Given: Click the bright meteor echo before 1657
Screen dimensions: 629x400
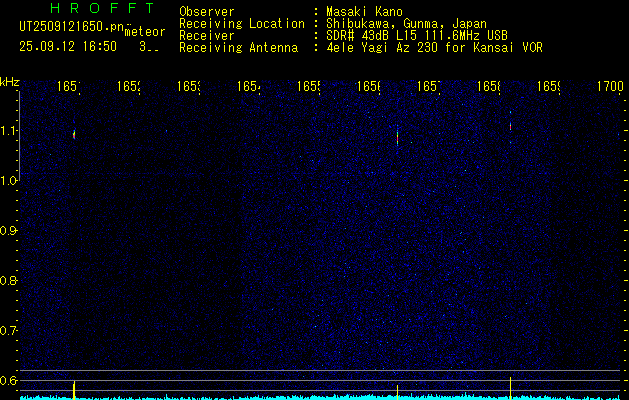Looking at the screenshot, I should (x=398, y=136).
